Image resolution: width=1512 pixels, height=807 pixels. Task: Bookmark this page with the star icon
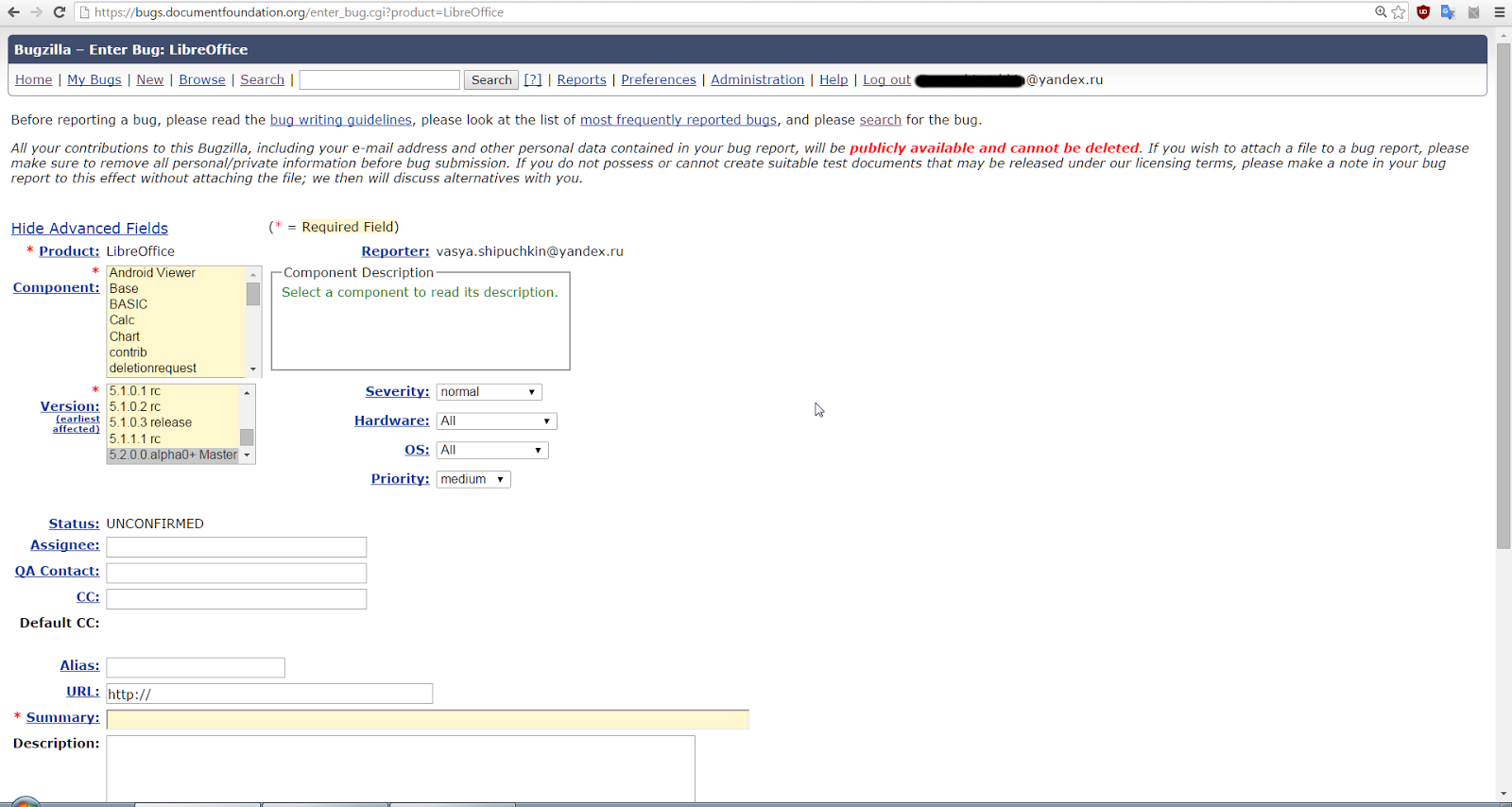(1399, 12)
